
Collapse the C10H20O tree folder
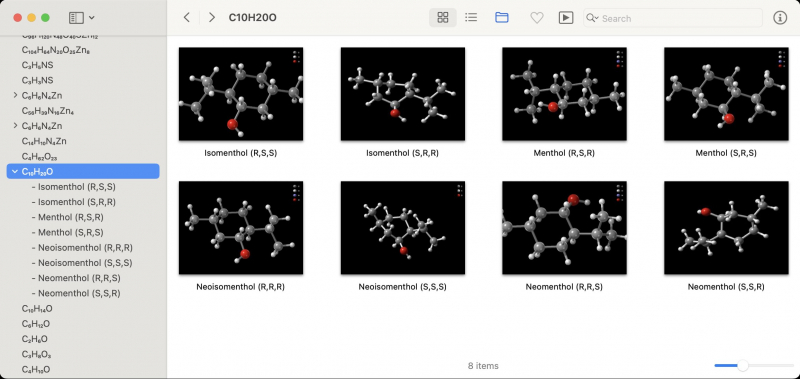click(15, 172)
